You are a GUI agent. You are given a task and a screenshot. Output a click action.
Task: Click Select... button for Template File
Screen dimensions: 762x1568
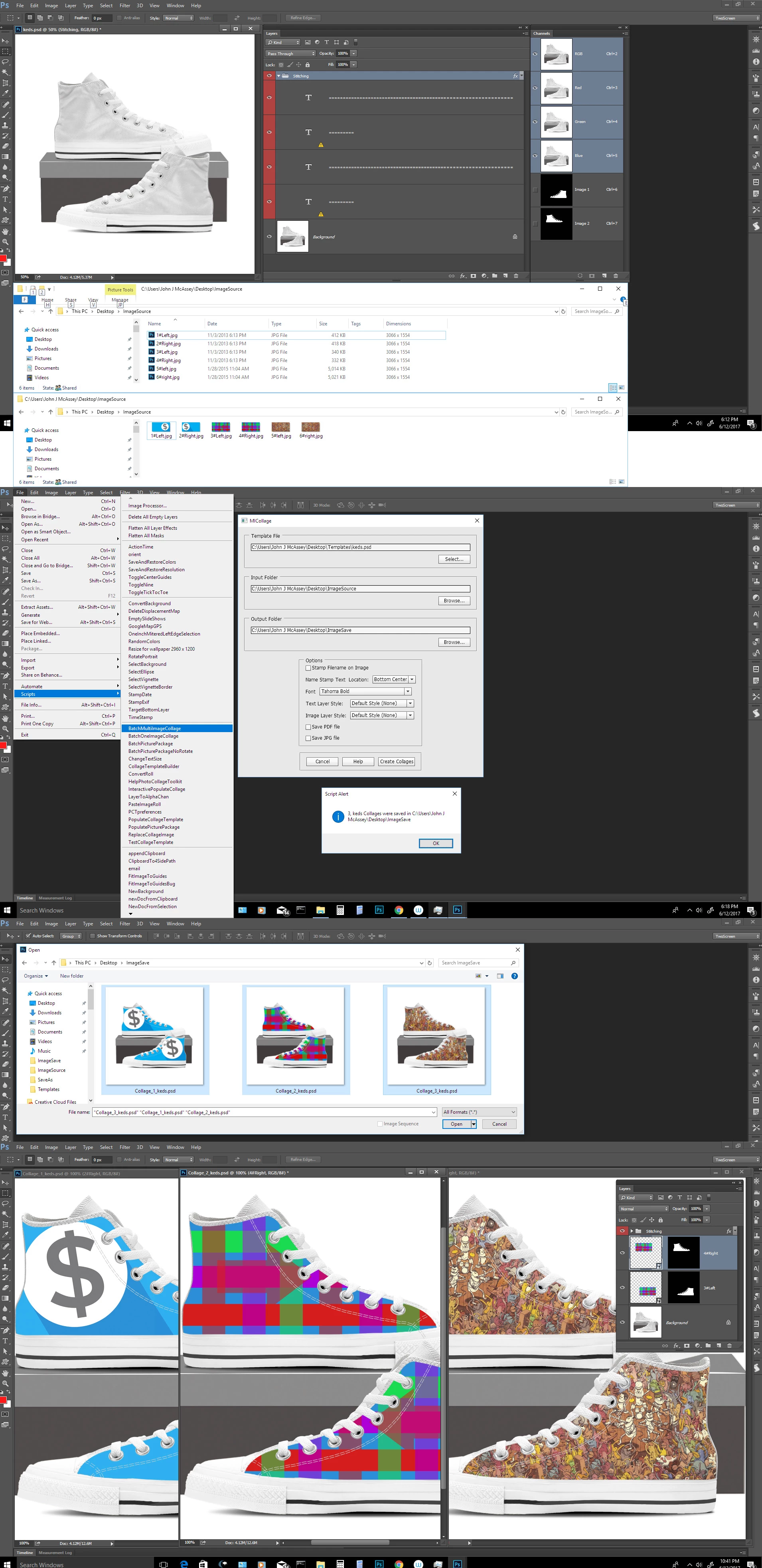pos(454,559)
